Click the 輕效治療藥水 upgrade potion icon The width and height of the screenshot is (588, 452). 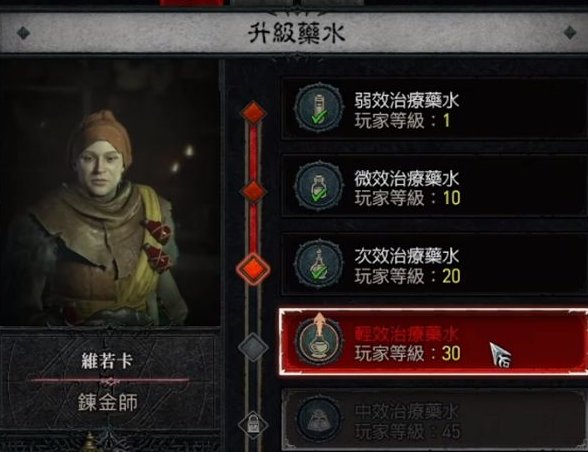[x=319, y=341]
